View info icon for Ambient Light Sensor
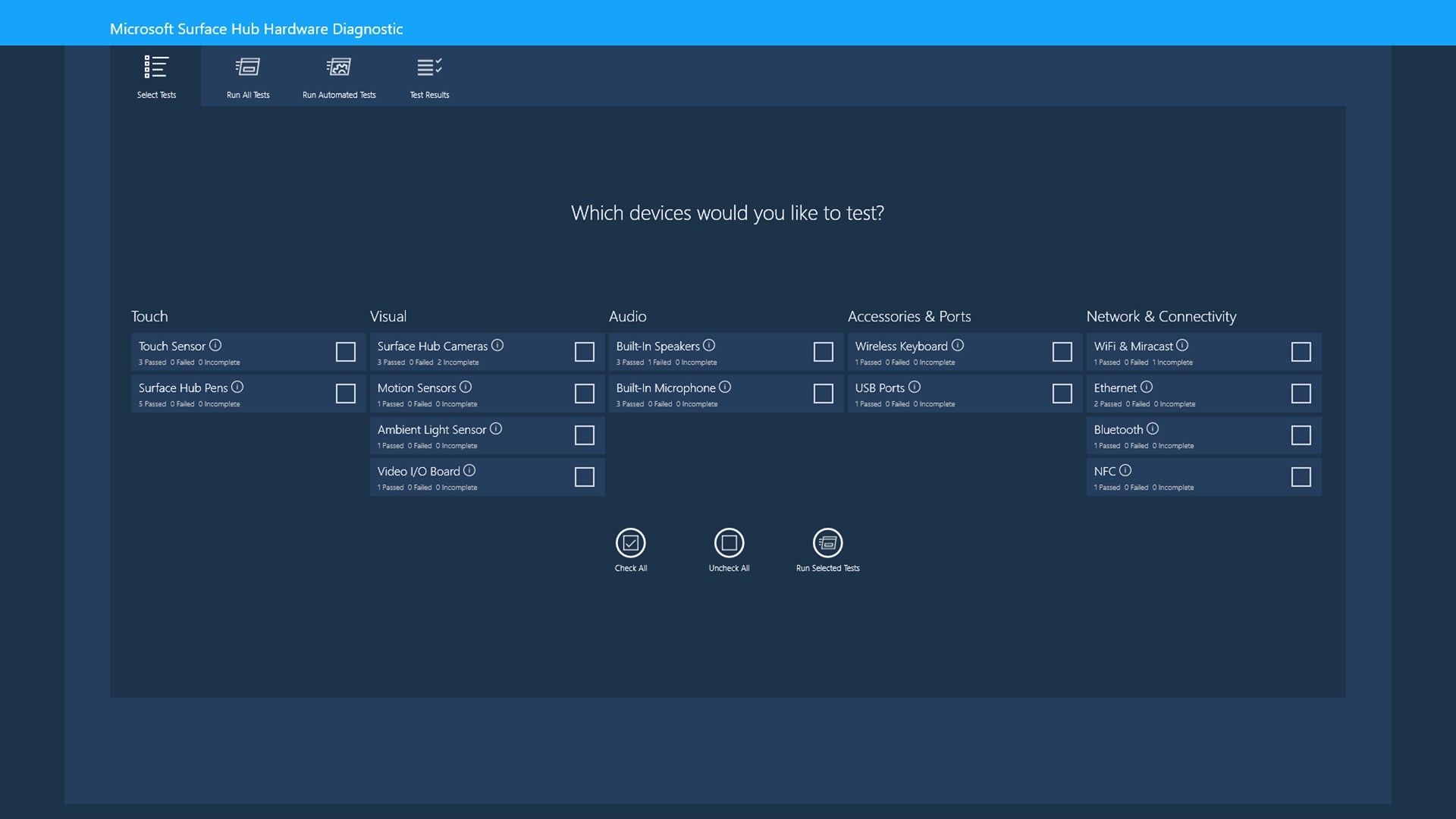The image size is (1456, 819). click(496, 428)
